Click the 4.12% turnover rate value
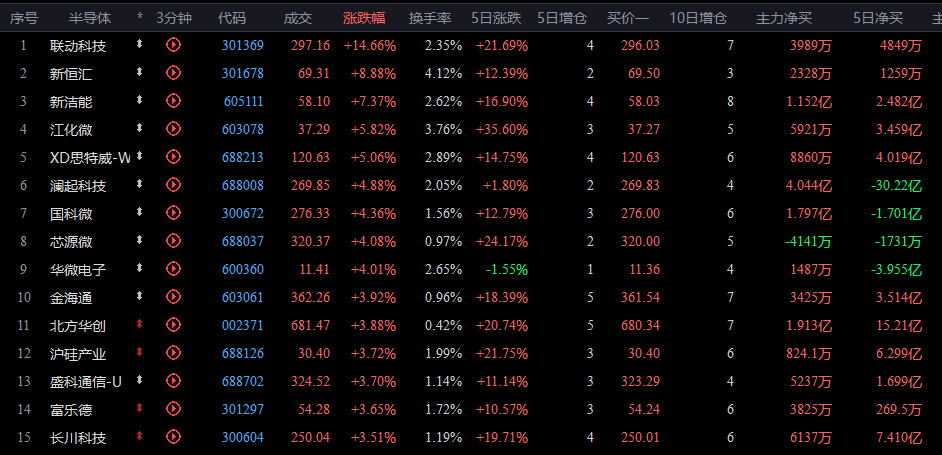This screenshot has width=942, height=455. pos(443,74)
